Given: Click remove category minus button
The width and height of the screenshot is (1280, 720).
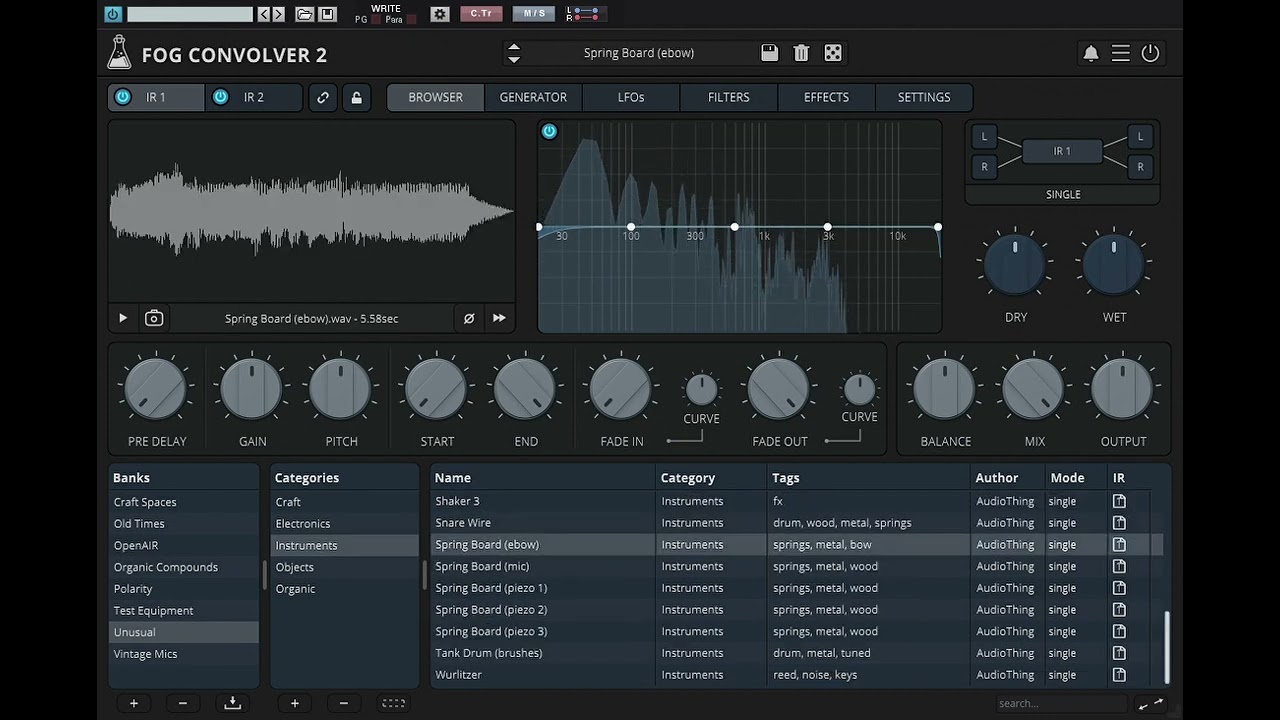Looking at the screenshot, I should click(x=343, y=703).
